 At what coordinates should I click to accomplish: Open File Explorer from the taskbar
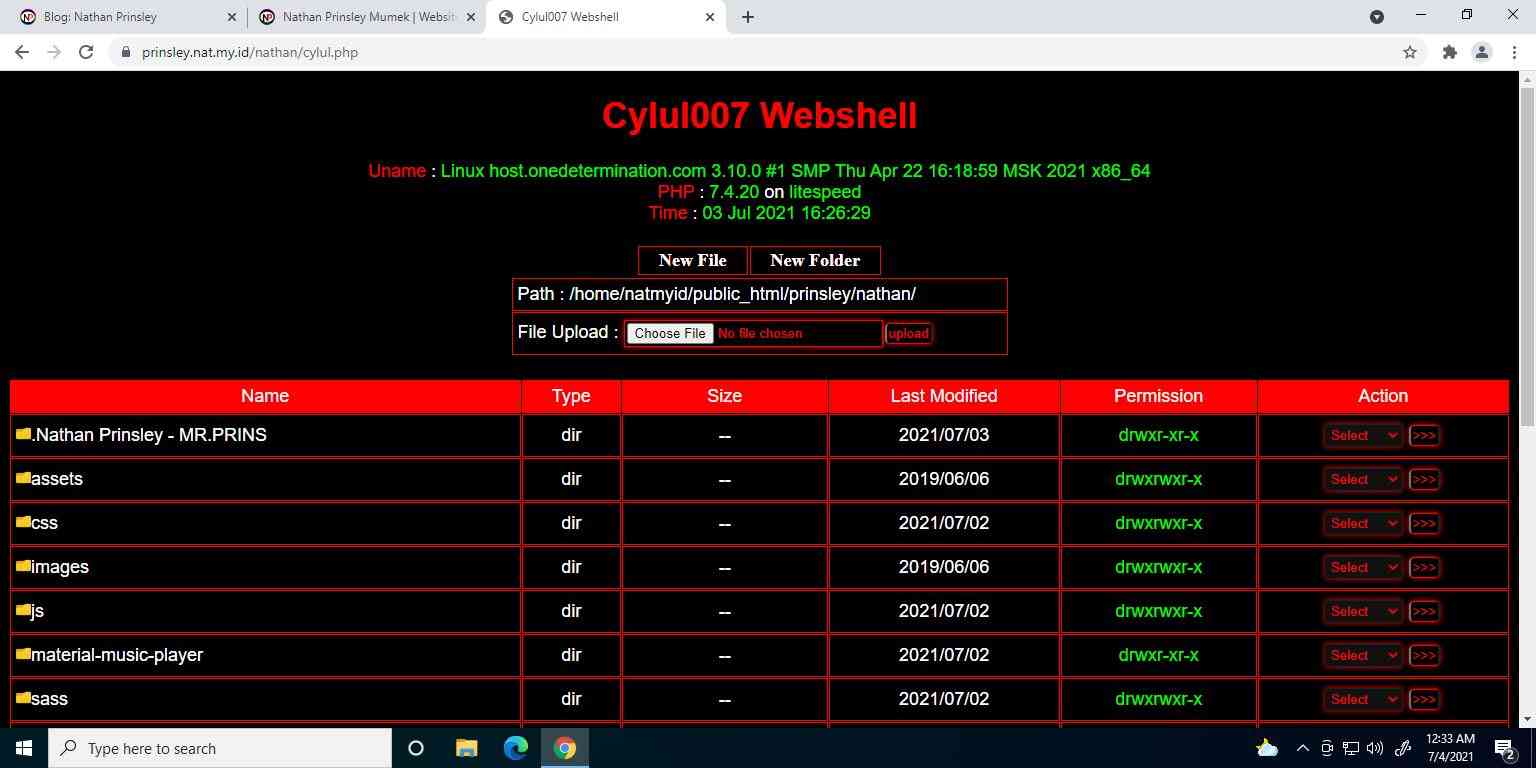pos(466,748)
